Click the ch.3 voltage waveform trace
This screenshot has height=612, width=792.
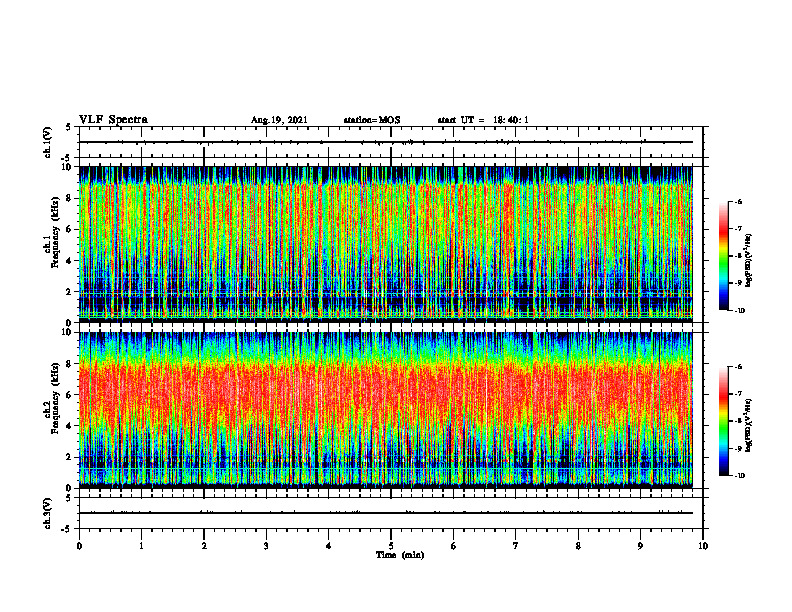(386, 513)
